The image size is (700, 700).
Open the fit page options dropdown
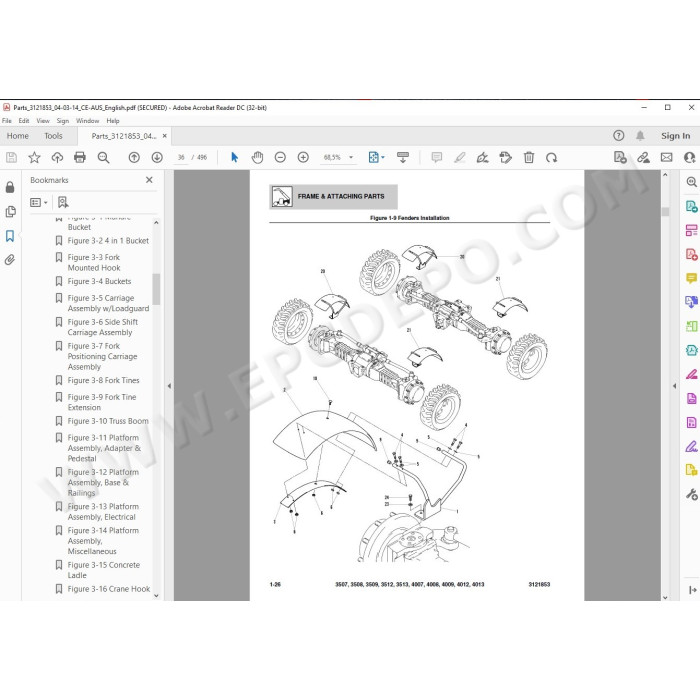coord(376,158)
